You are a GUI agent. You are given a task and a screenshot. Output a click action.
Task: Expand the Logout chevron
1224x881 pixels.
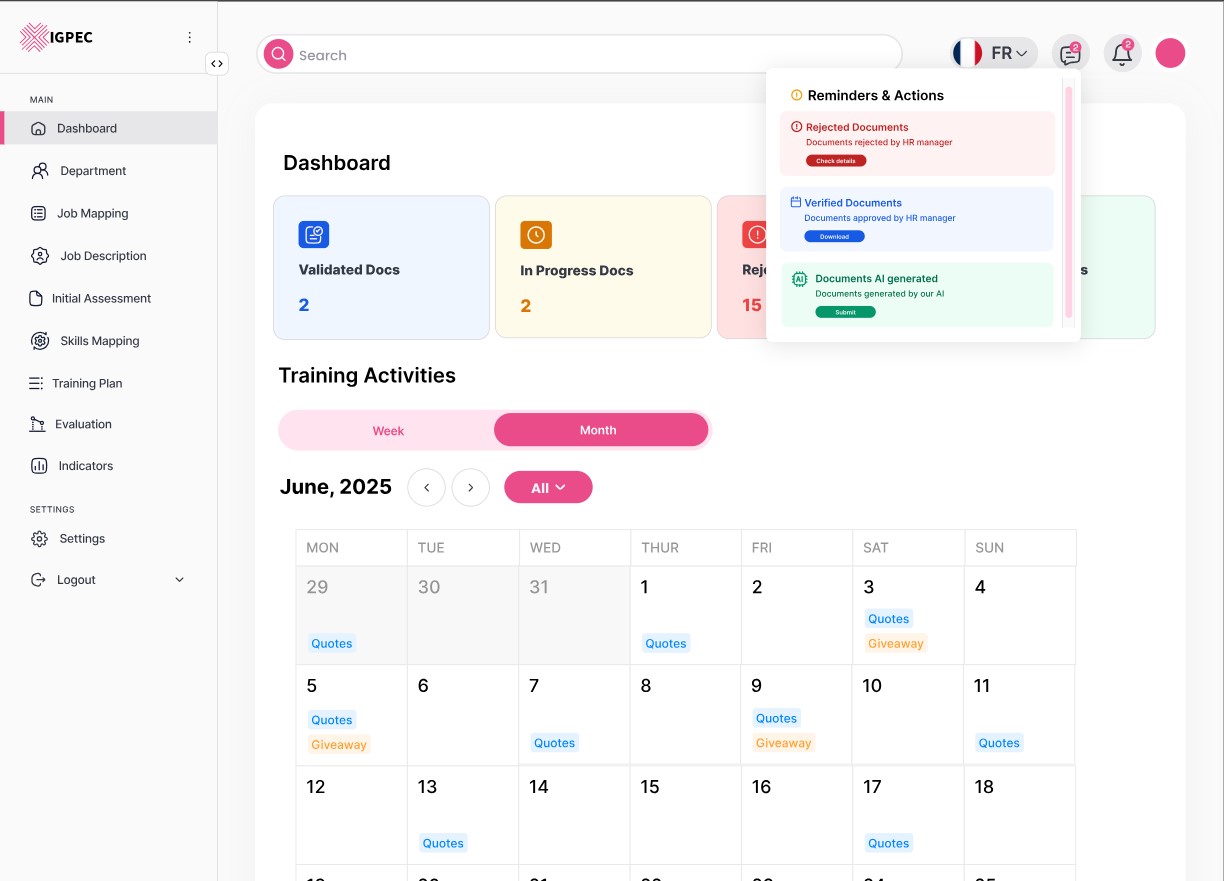[x=180, y=580]
